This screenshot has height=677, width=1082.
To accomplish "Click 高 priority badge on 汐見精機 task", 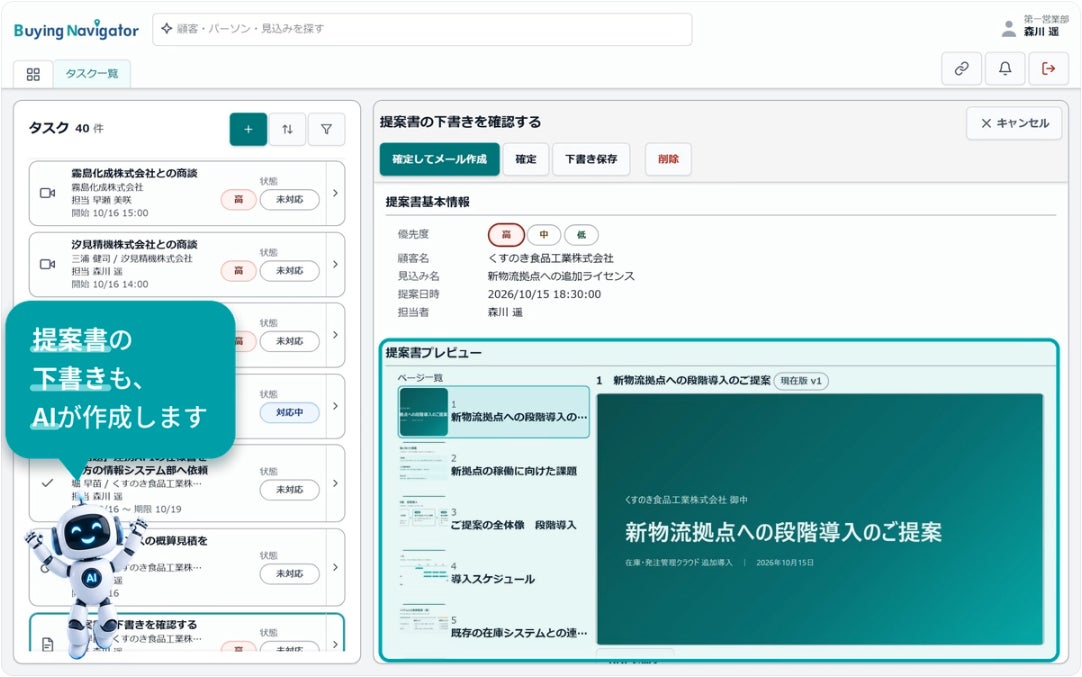I will (x=239, y=271).
